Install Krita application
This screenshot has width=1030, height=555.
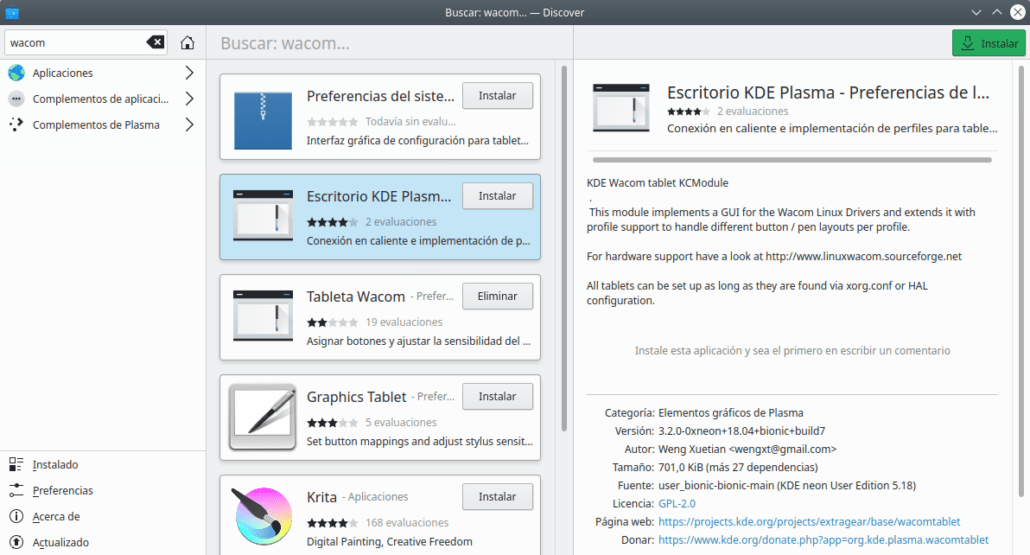(497, 497)
